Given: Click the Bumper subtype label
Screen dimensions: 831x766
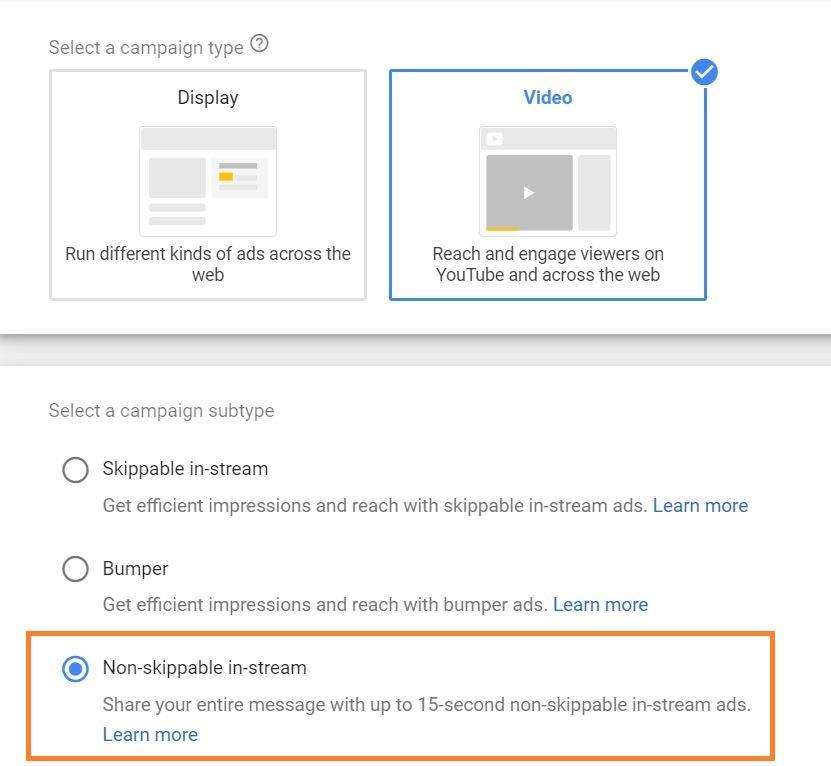Looking at the screenshot, I should point(135,568).
